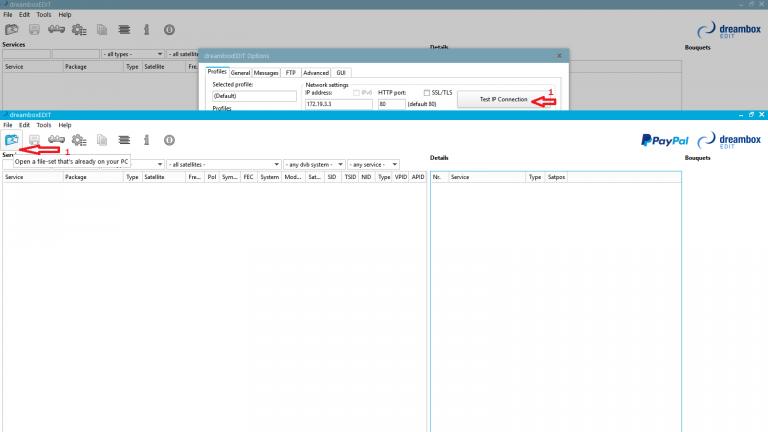Switch to the FTP tab in Options
768x432 pixels.
290,73
